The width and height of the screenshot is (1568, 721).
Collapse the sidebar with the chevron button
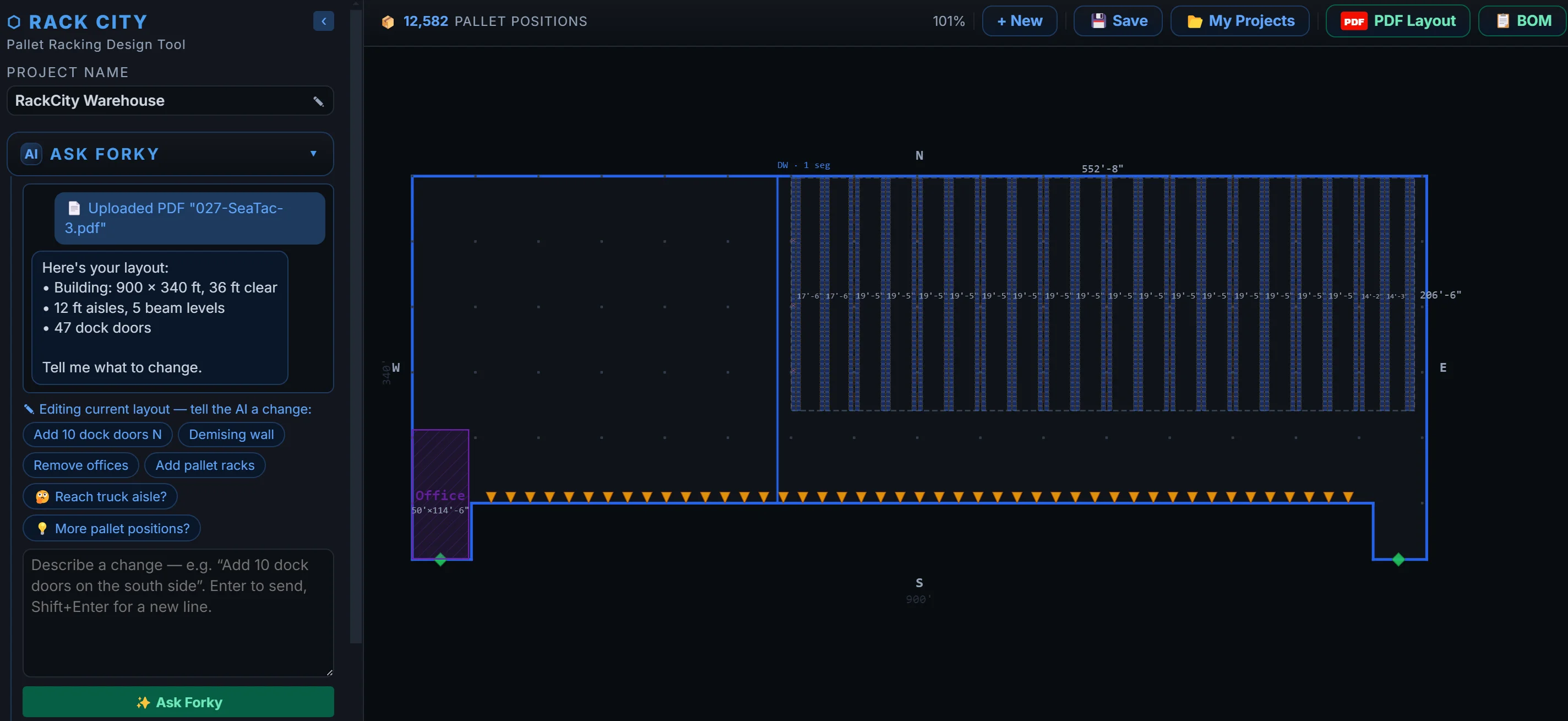323,21
